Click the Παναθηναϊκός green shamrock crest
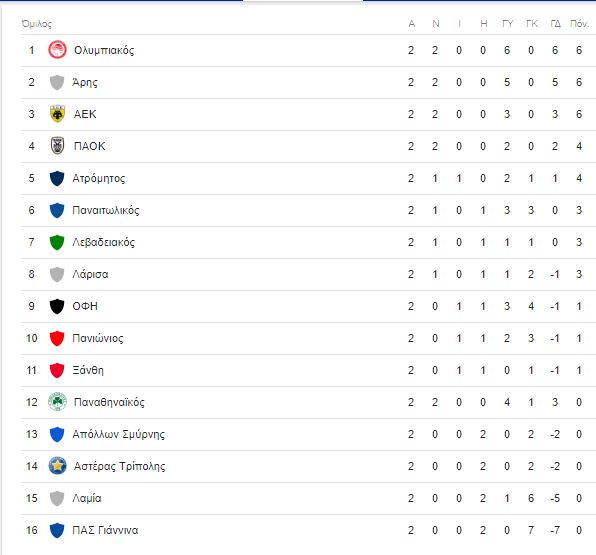The image size is (596, 555). 57,402
